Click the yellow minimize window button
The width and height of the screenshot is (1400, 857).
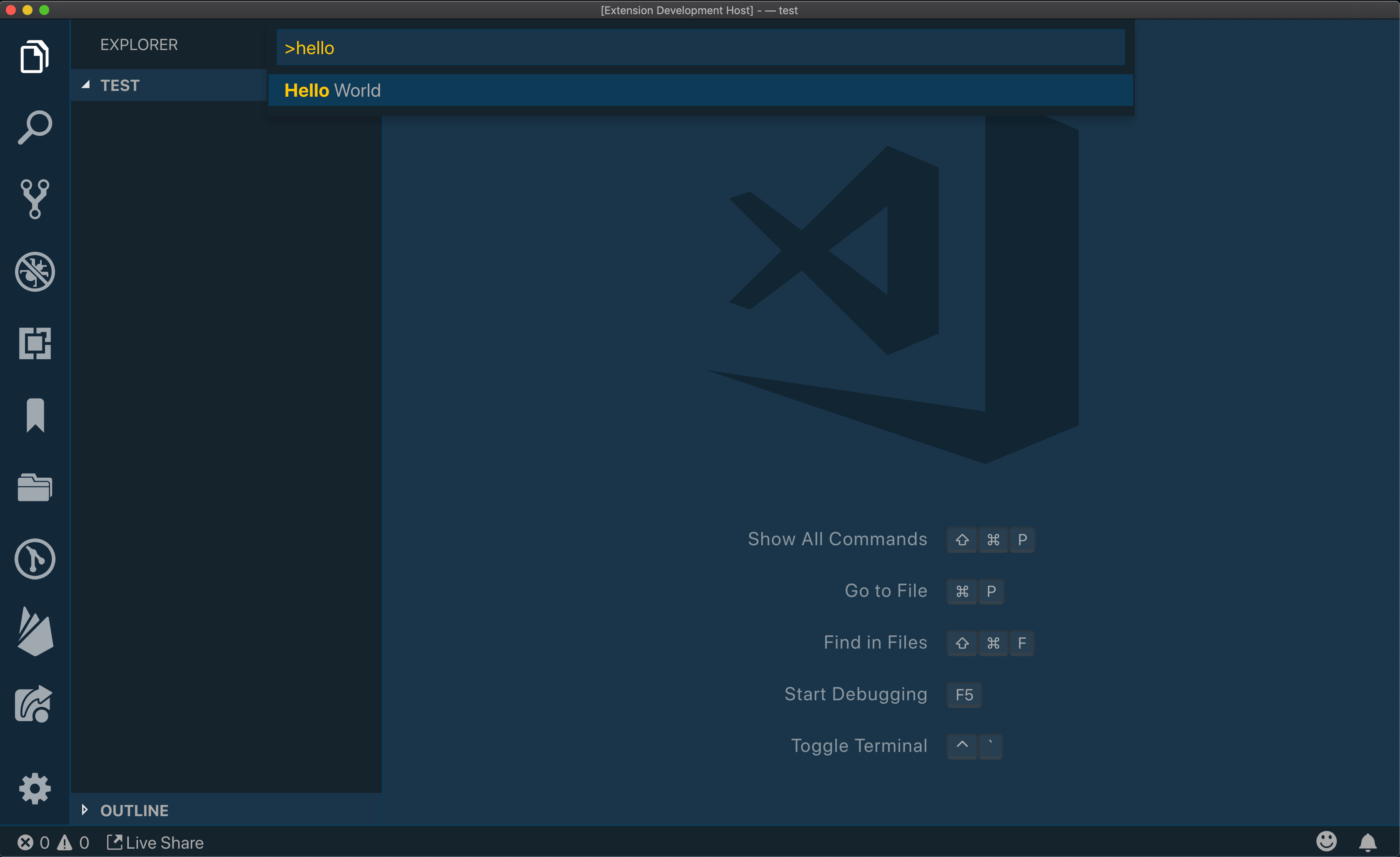coord(27,10)
